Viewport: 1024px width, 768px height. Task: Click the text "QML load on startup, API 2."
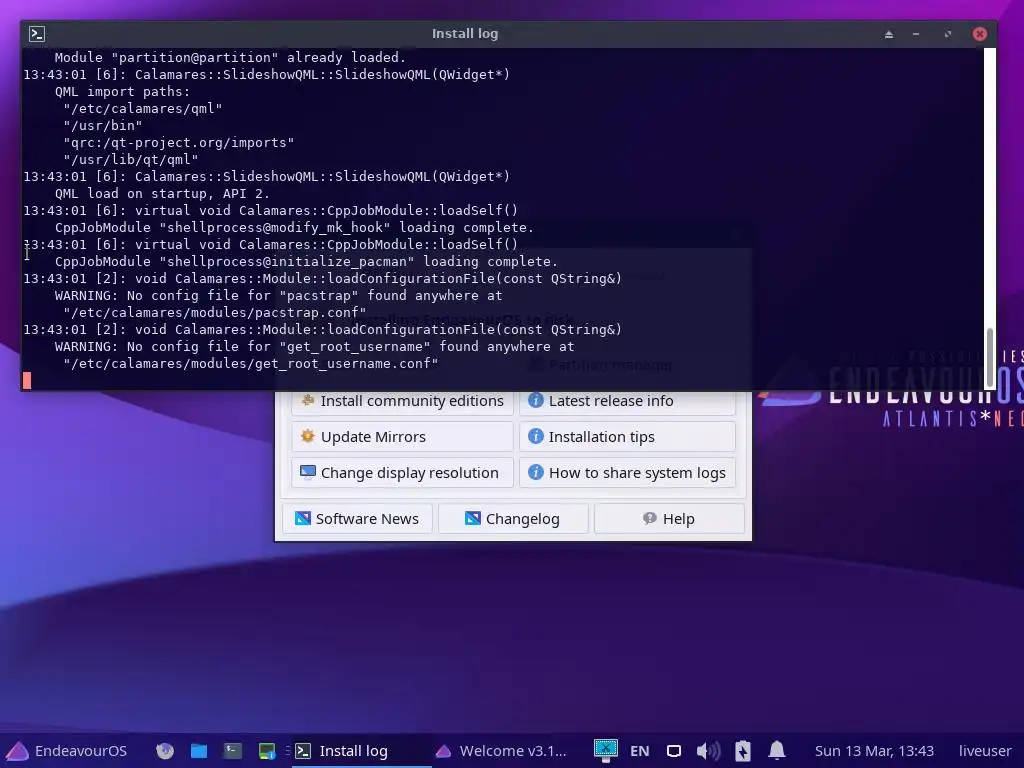point(162,194)
